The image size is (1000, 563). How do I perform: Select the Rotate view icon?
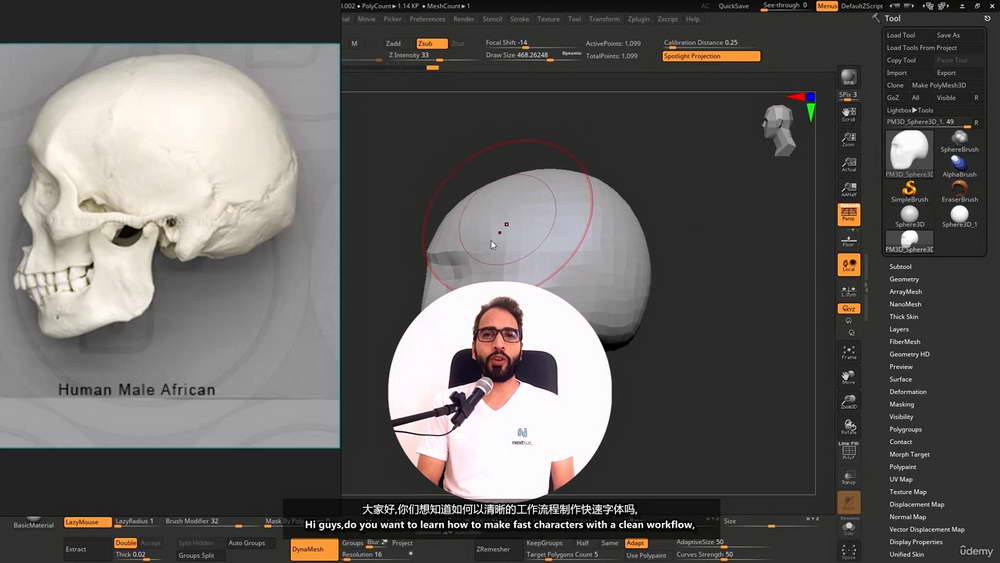tap(848, 427)
